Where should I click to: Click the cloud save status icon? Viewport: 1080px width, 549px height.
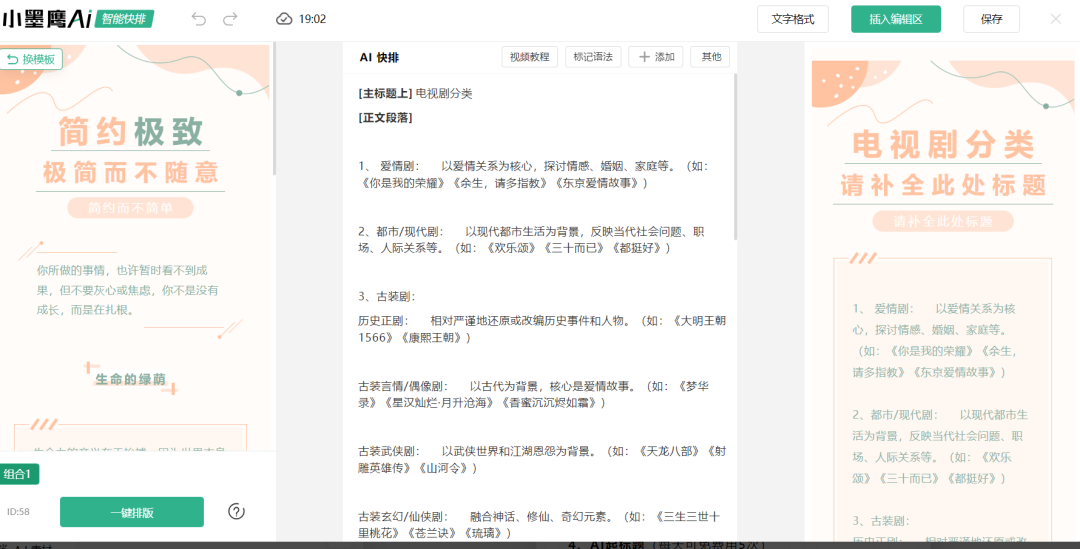point(284,19)
